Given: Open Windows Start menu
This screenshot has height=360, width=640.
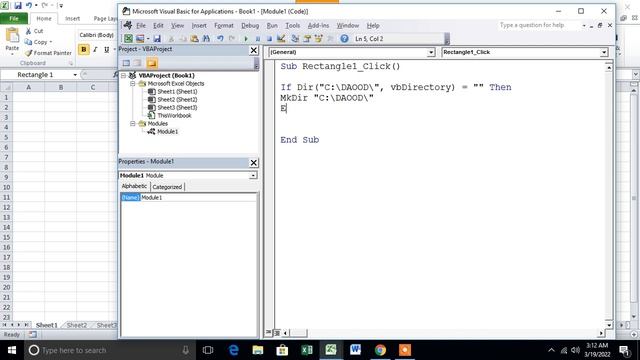Looking at the screenshot, I should 12,350.
